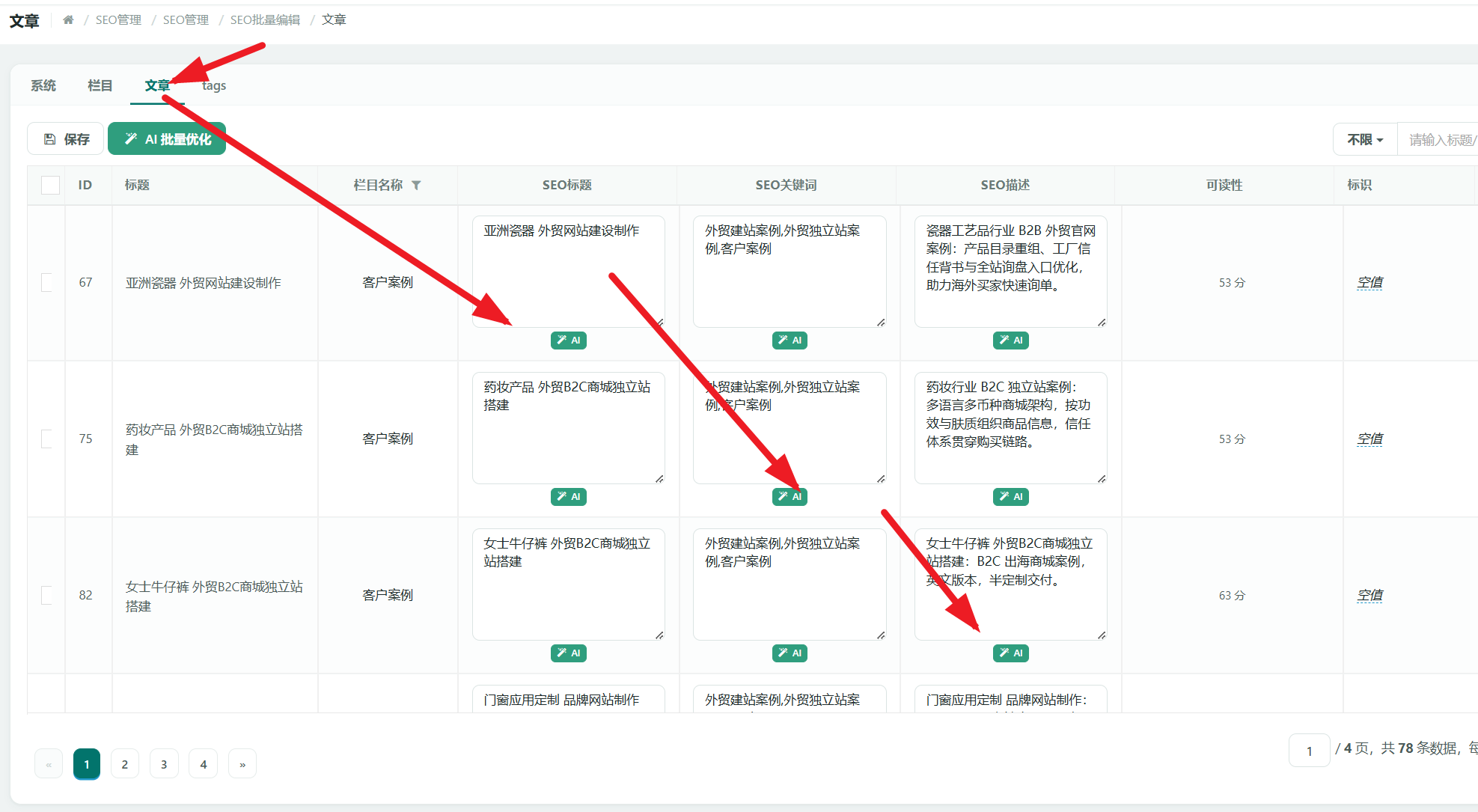Click 客户案例 category cell in row 67
The height and width of the screenshot is (812, 1478).
coord(388,282)
